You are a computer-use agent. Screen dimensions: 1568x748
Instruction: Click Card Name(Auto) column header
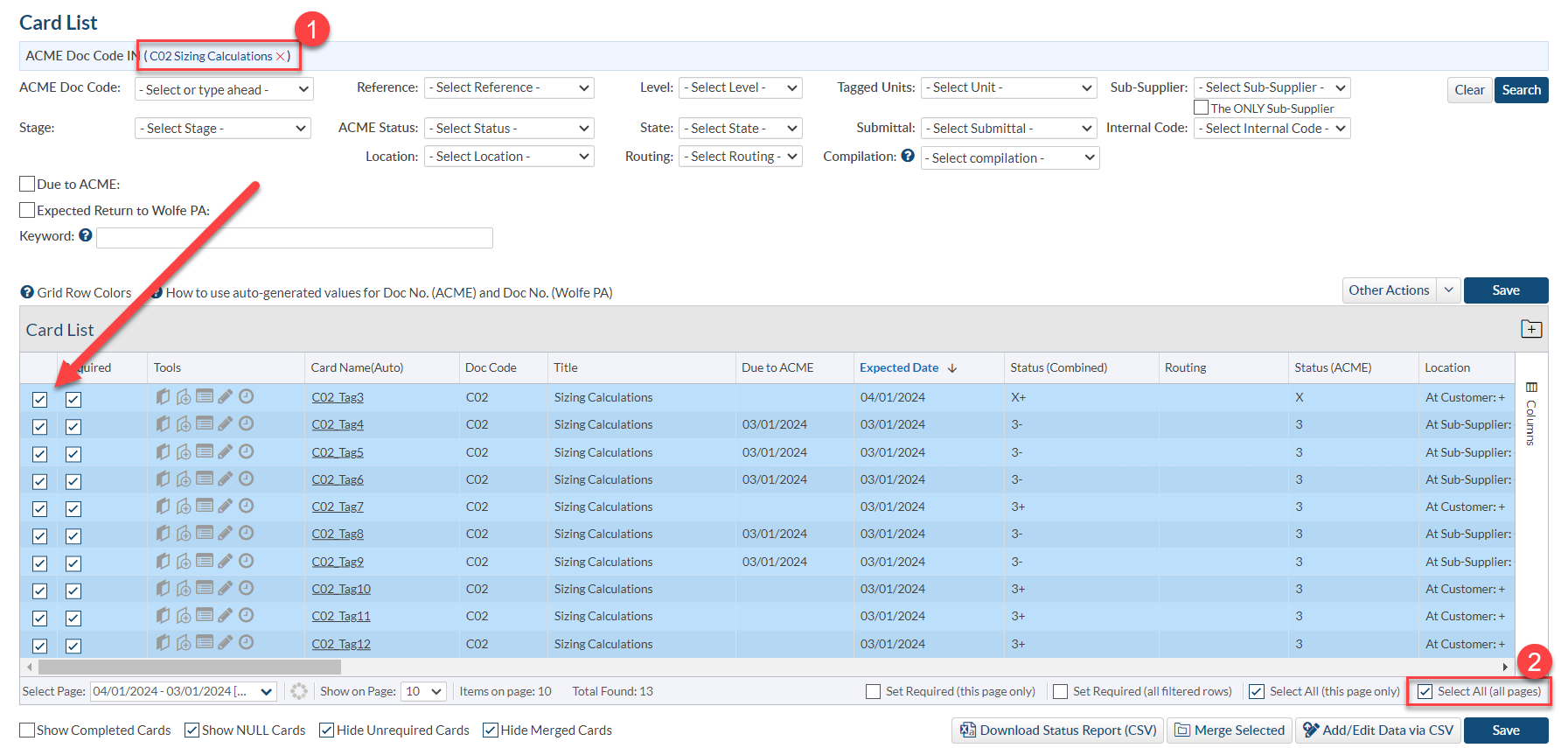tap(357, 367)
